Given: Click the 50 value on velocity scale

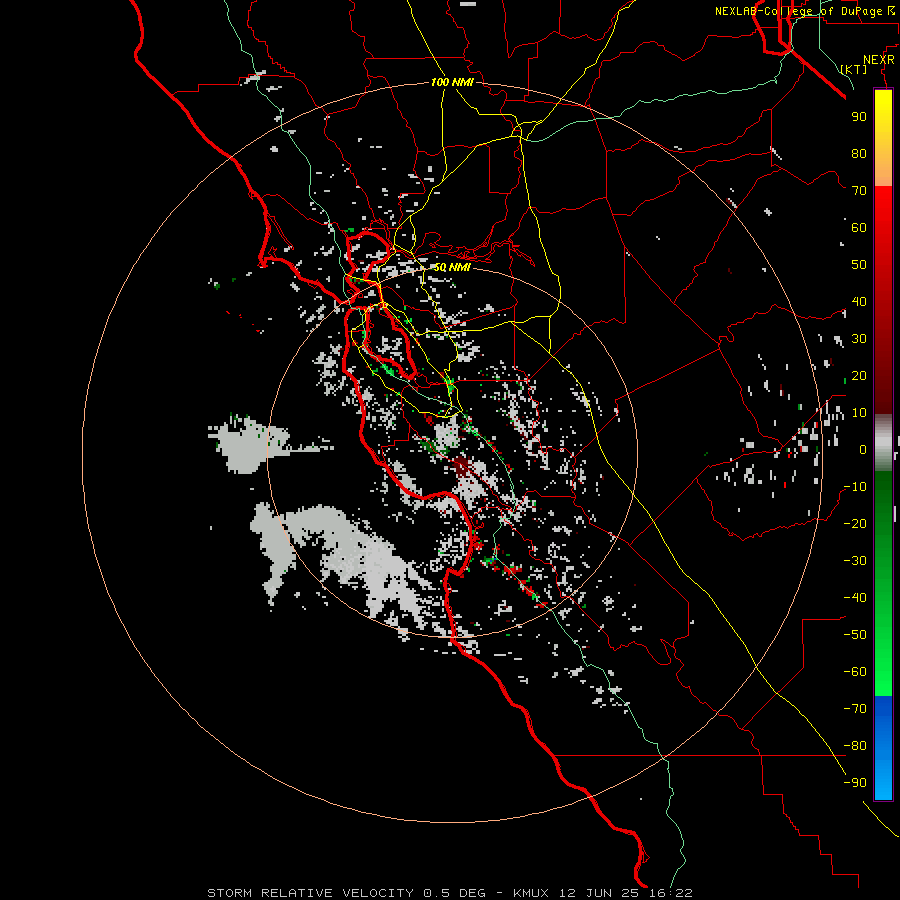Looking at the screenshot, I should tap(859, 265).
